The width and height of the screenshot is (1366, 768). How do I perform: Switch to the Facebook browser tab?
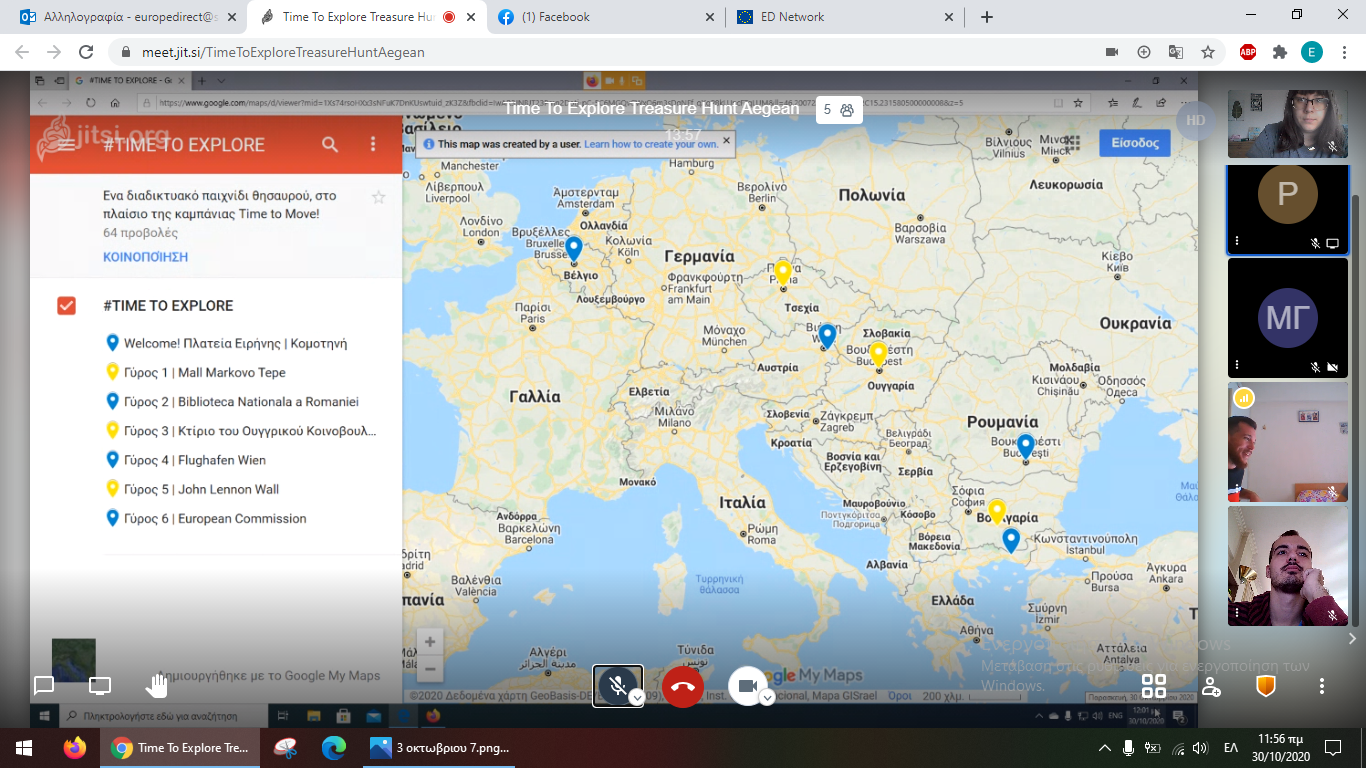[608, 17]
